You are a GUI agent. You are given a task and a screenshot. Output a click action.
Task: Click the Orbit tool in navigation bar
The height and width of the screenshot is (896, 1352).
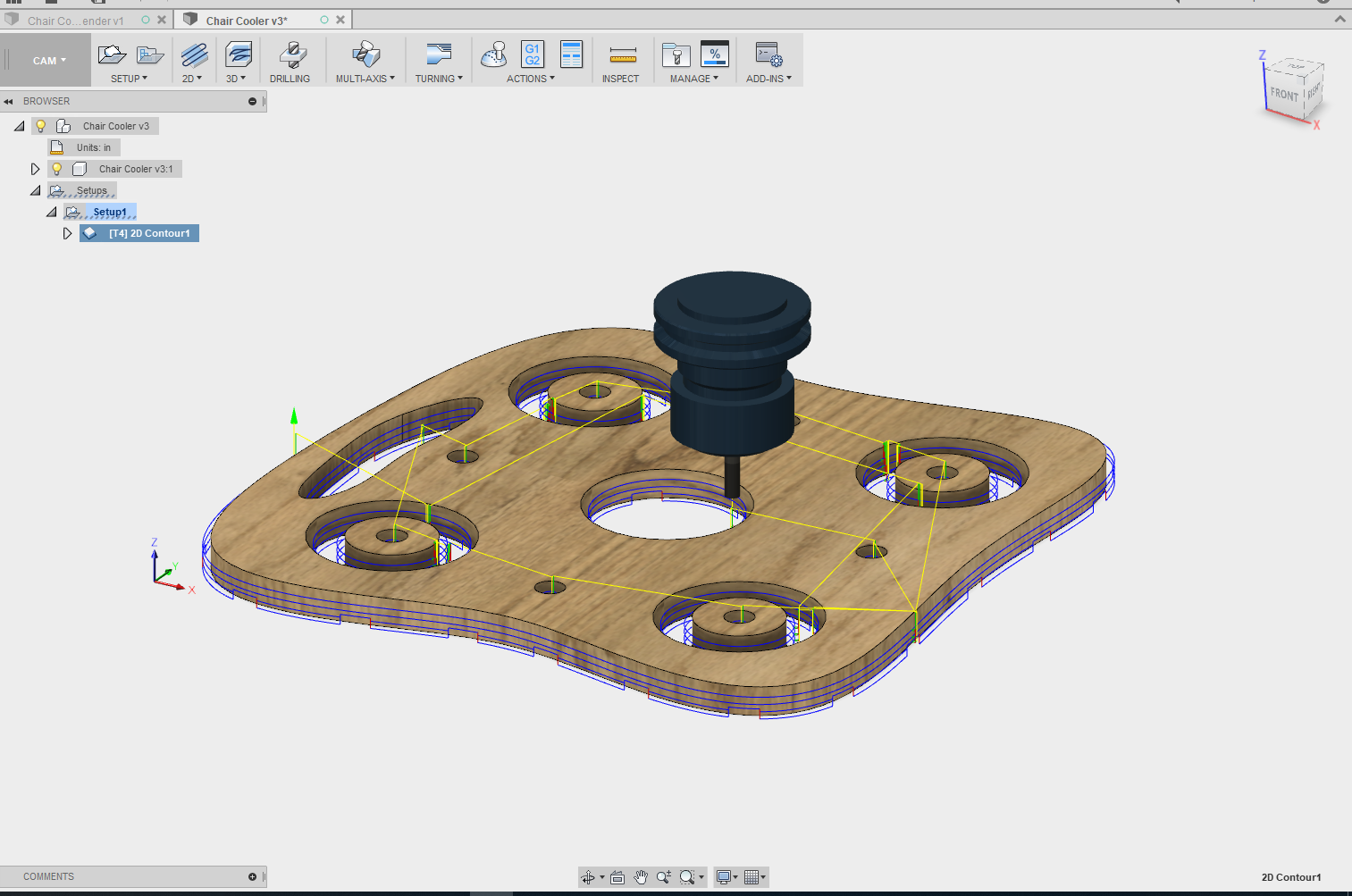588,877
